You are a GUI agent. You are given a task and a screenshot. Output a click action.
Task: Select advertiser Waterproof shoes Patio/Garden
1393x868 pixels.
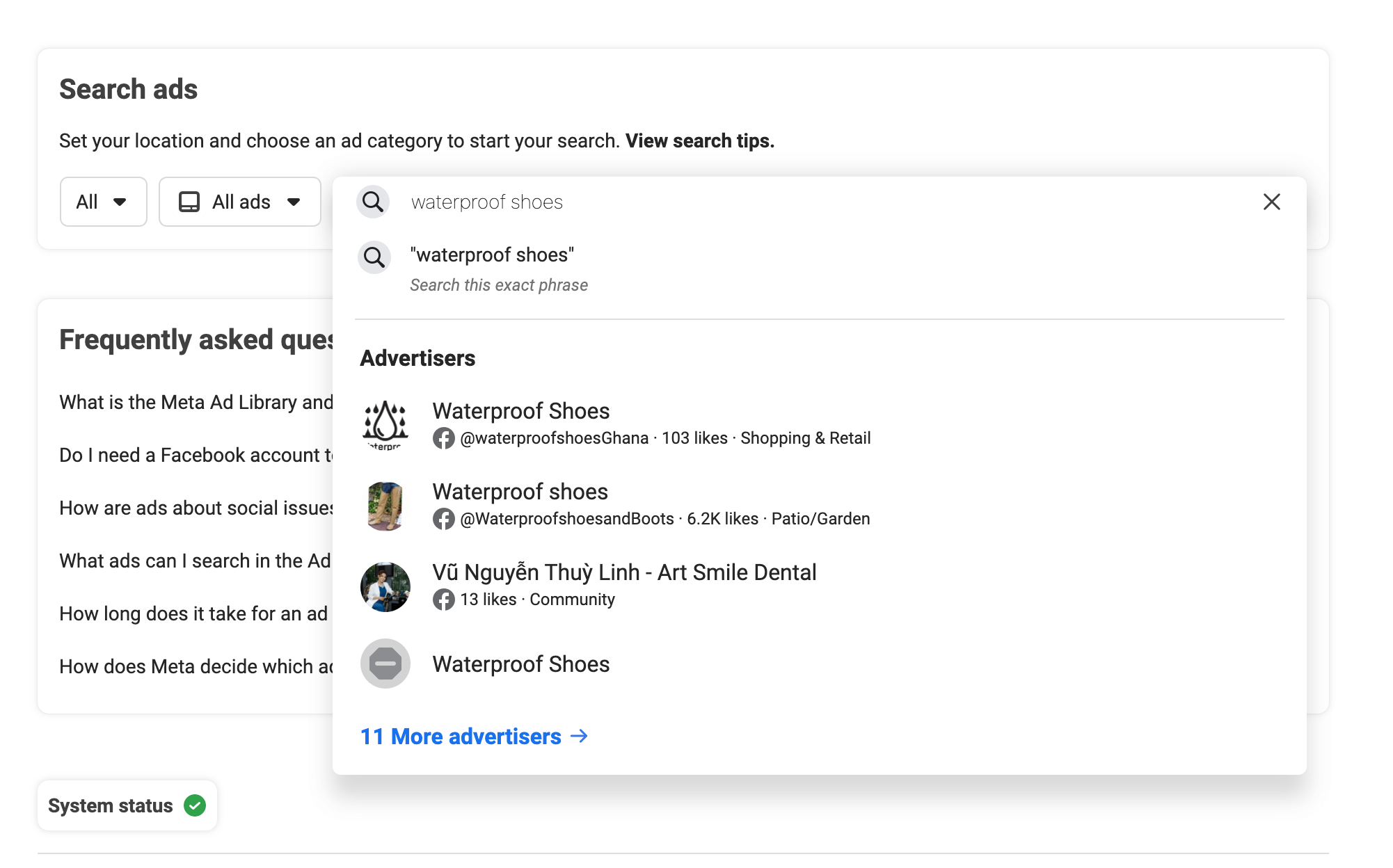coord(820,506)
